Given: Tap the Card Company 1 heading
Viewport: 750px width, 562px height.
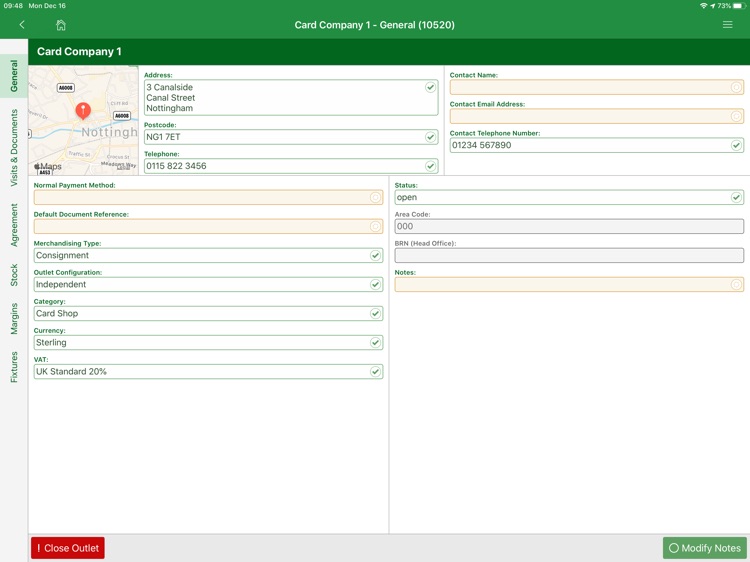Looking at the screenshot, I should coord(79,52).
